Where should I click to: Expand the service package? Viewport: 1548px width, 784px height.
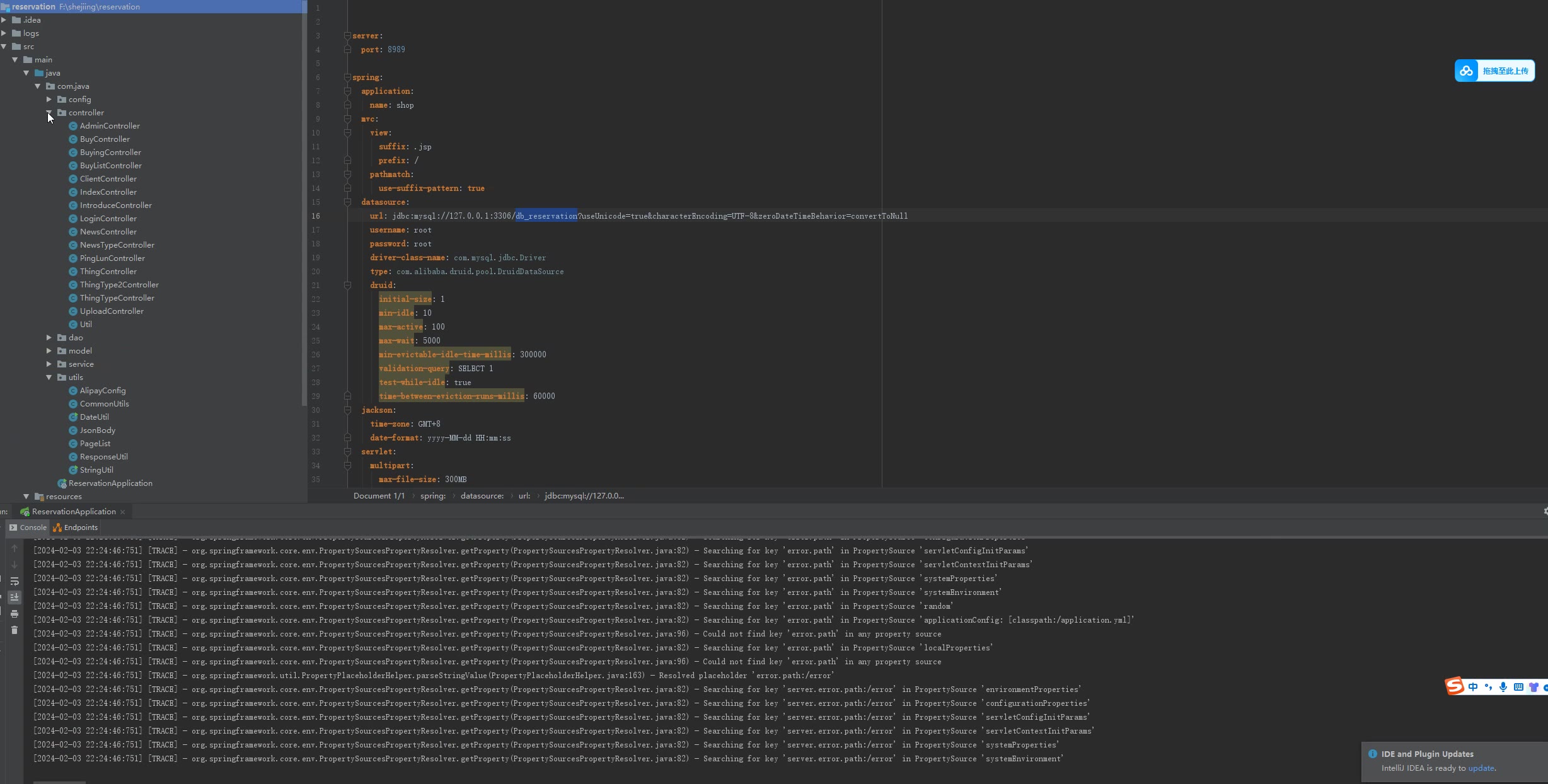[49, 364]
